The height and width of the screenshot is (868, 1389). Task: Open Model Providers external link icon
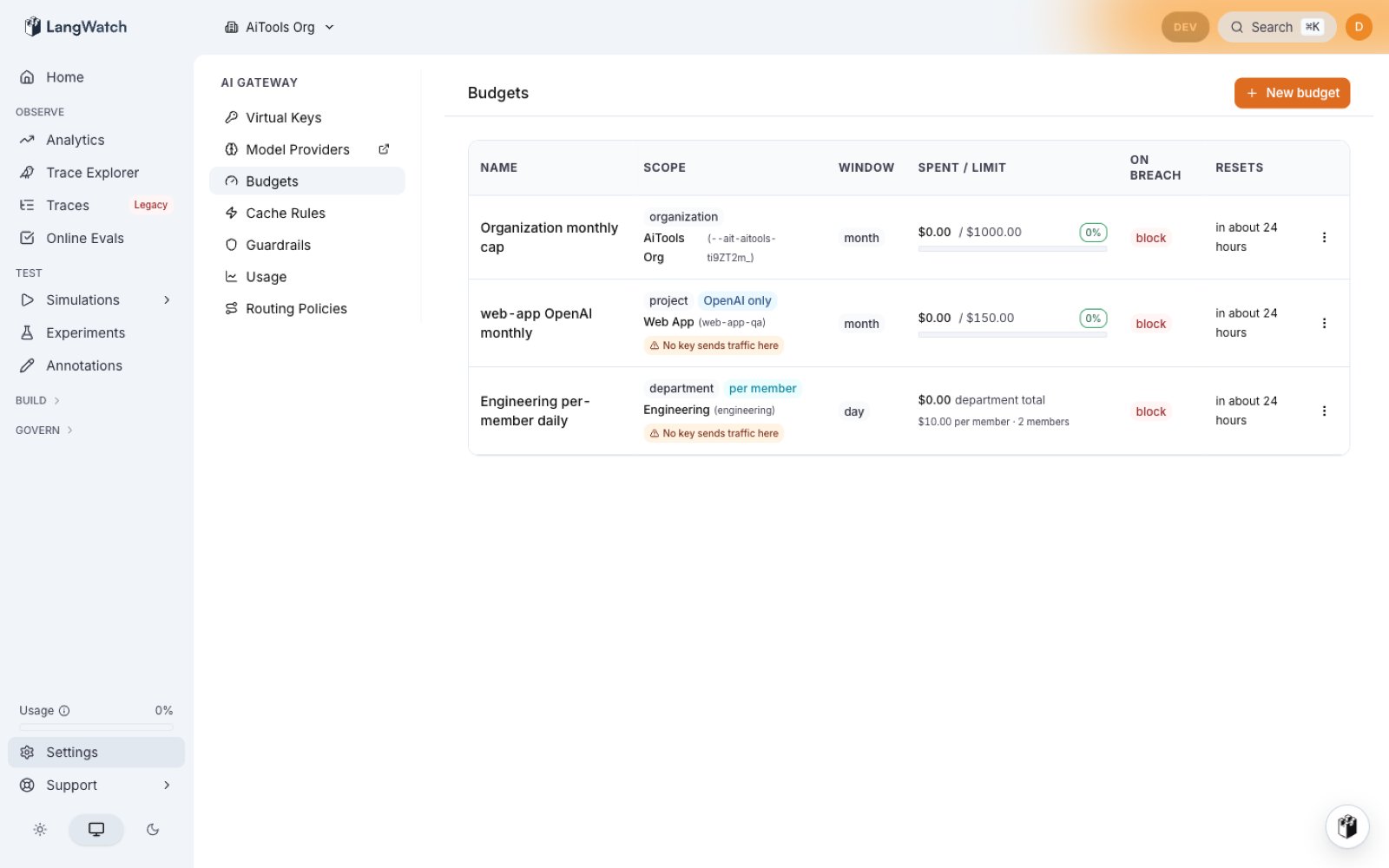[384, 149]
